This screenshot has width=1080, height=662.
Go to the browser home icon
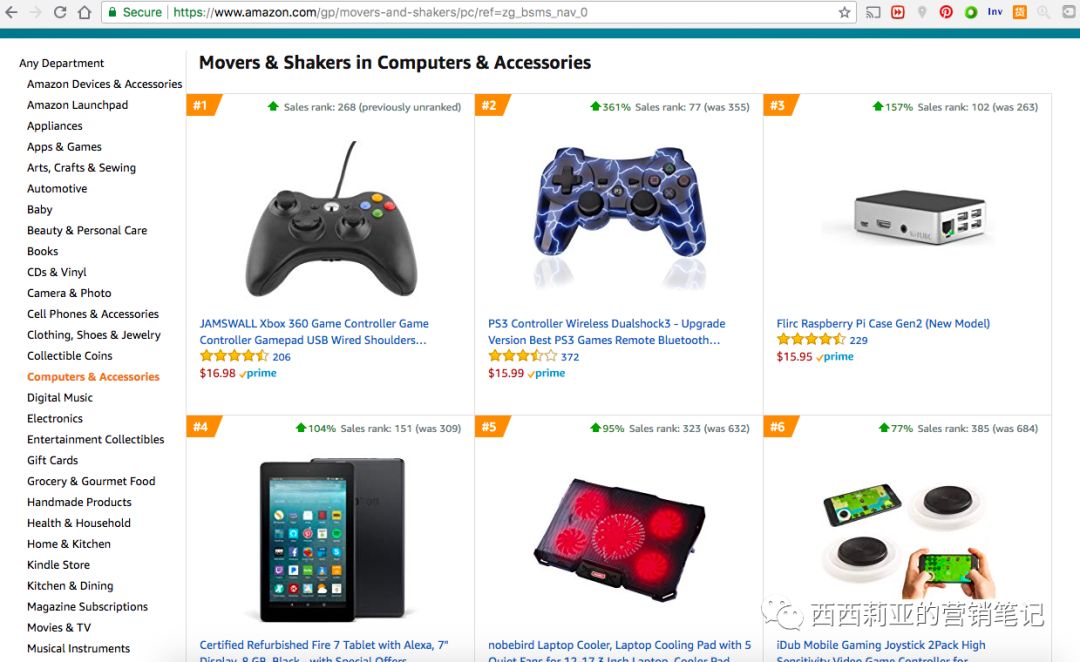tap(84, 12)
